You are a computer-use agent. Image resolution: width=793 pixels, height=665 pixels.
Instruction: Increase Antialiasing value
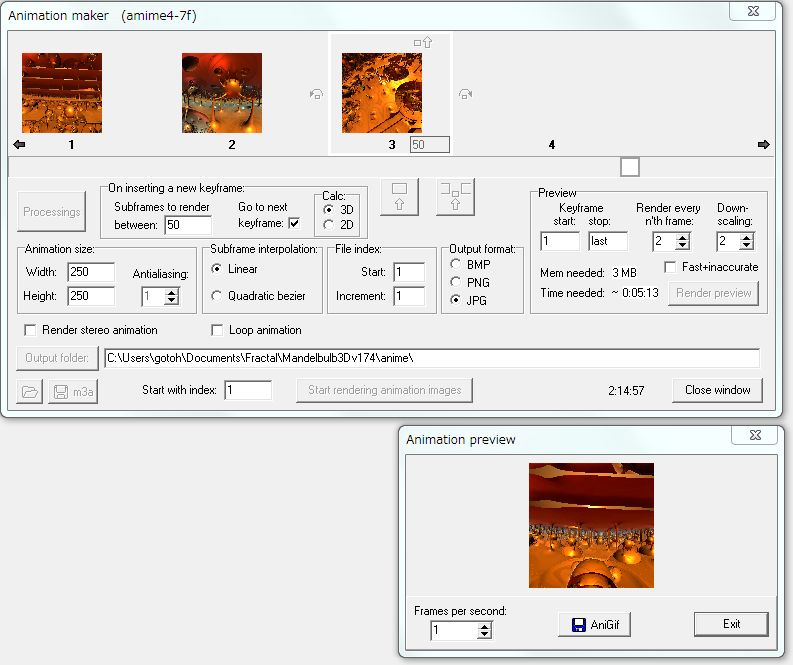(x=172, y=292)
